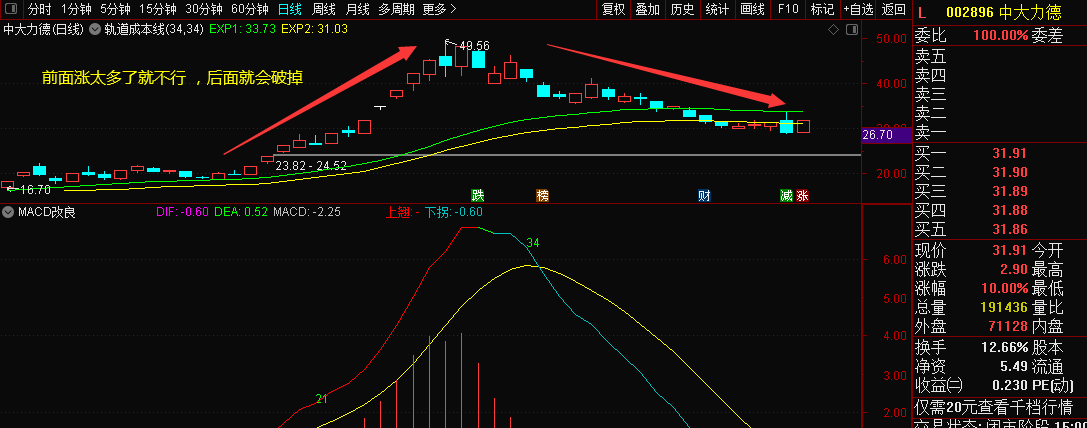This screenshot has width=1087, height=428.
Task: Click the diamond icon above the price axis
Action: pos(833,30)
